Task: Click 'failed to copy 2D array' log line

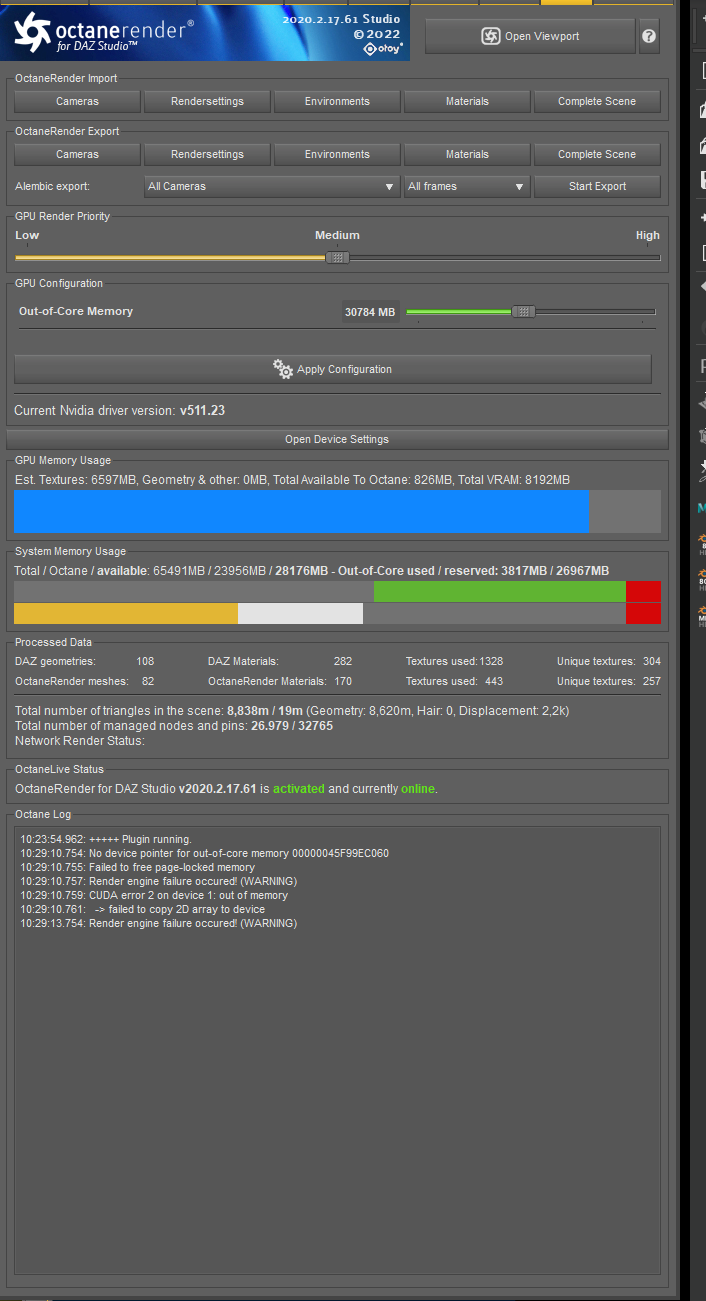Action: (x=143, y=909)
